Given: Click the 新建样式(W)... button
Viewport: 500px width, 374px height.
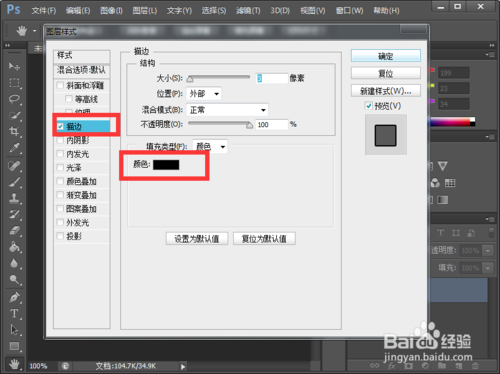Looking at the screenshot, I should point(386,91).
